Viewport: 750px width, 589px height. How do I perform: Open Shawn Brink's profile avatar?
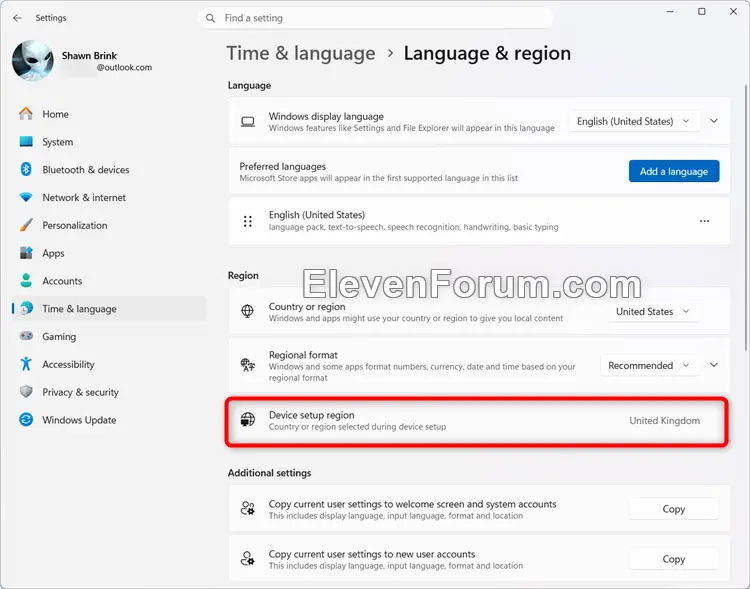click(33, 60)
